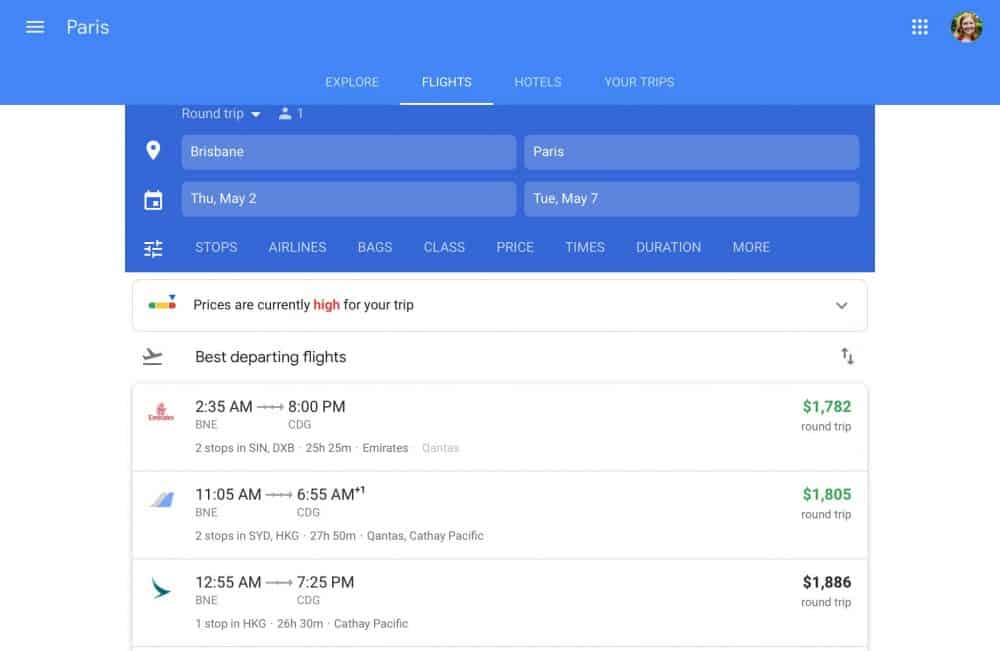Click the price level indicator gauge
1000x651 pixels.
[162, 303]
